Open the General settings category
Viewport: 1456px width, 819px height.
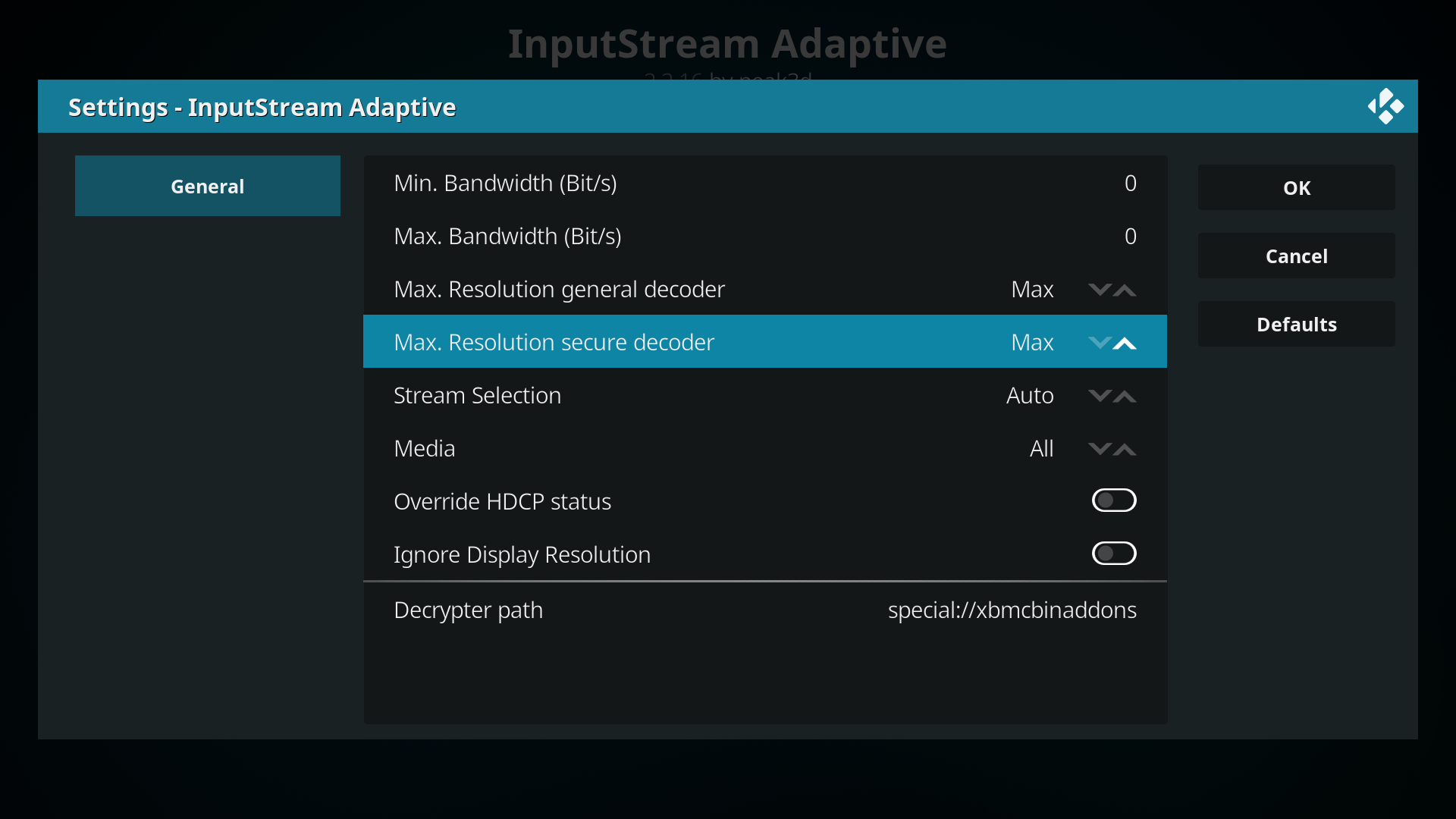(x=208, y=186)
